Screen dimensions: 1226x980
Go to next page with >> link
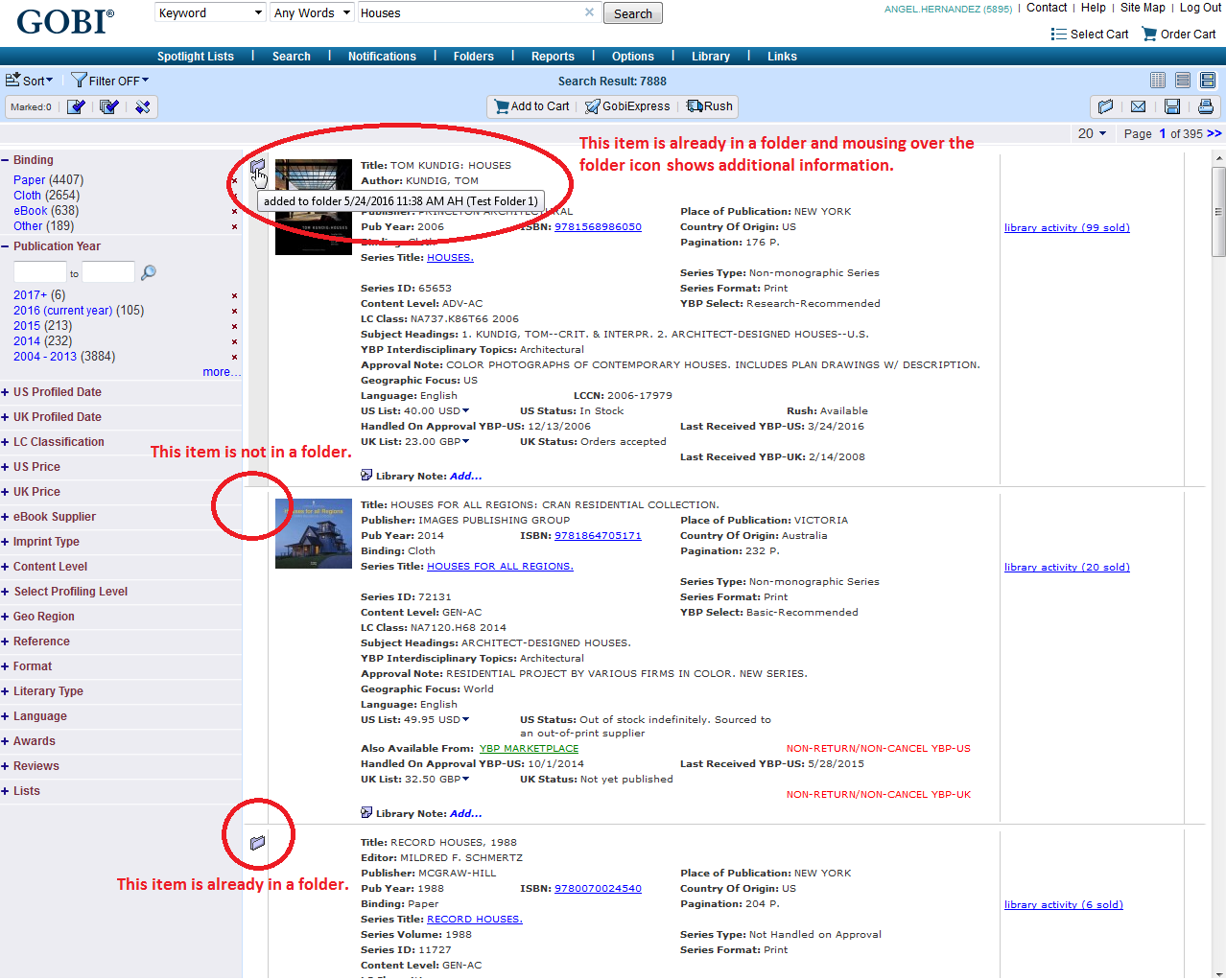(x=1214, y=133)
